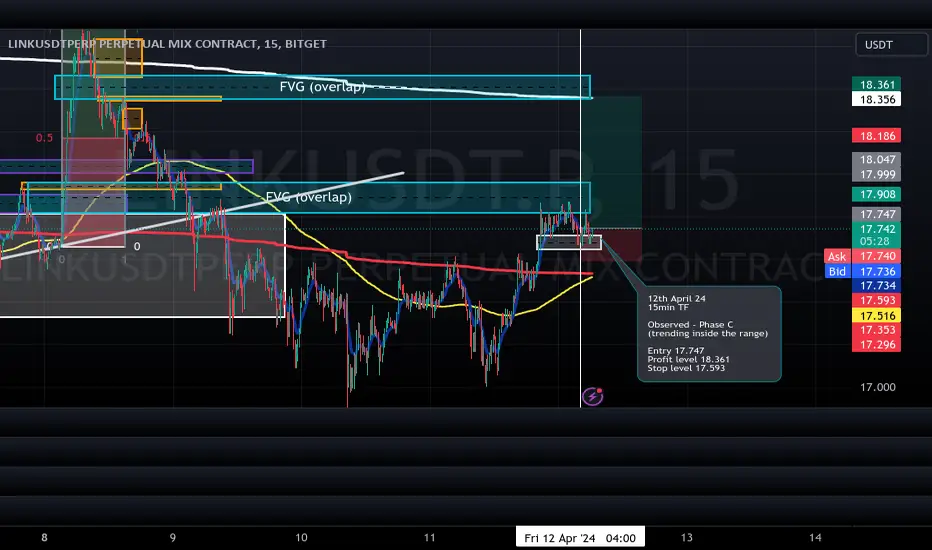Click the bid price value 17.736

(x=877, y=271)
